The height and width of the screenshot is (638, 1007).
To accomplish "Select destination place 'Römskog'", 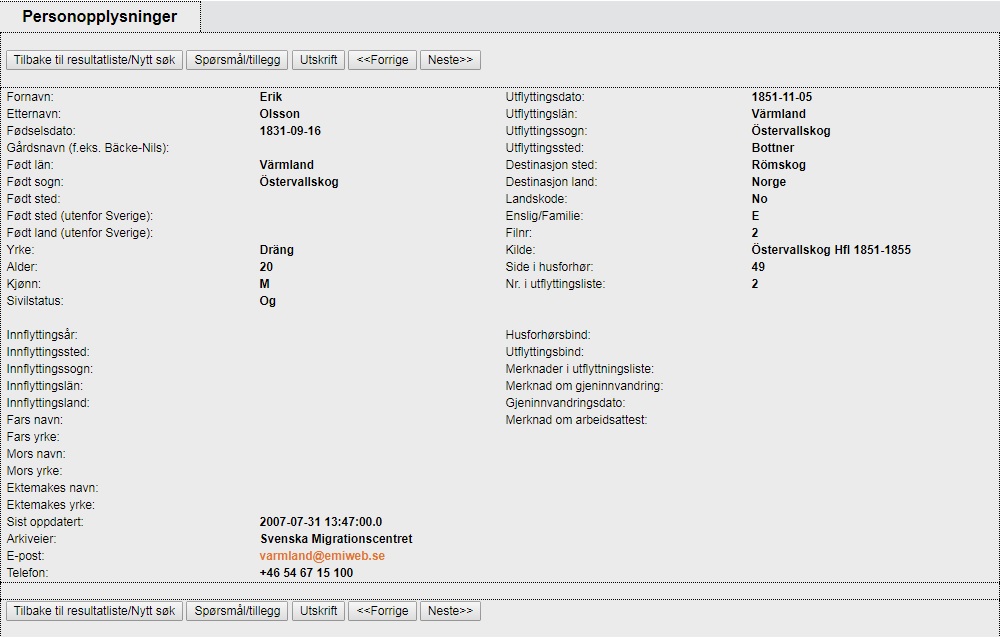I will pos(778,165).
